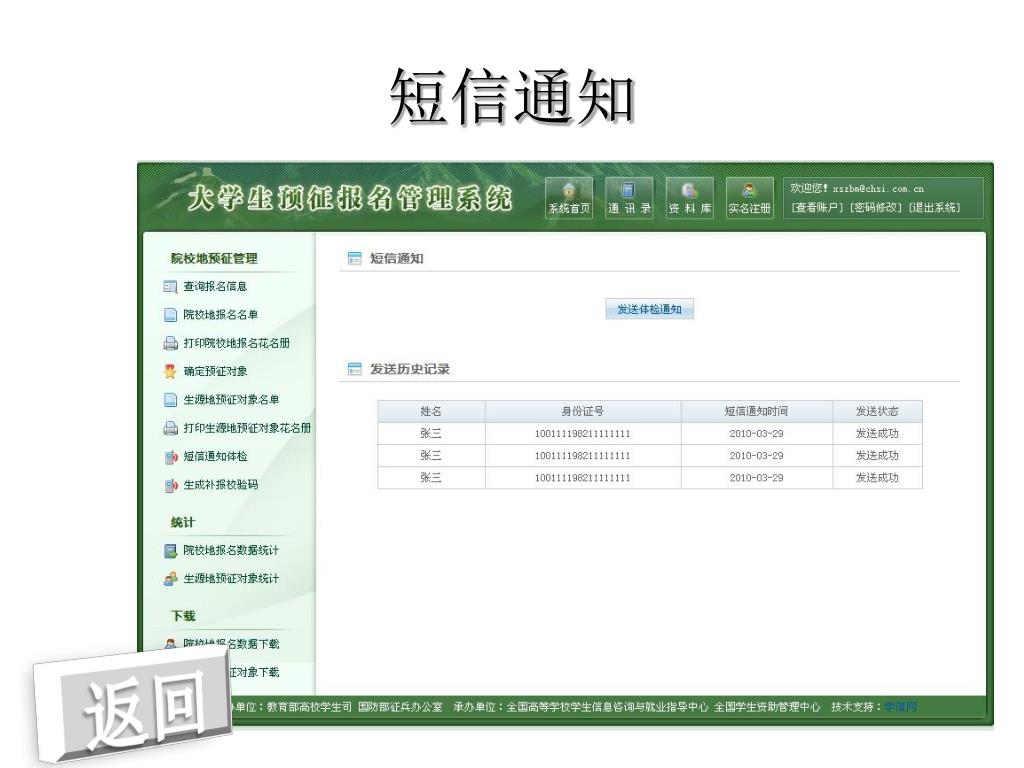This screenshot has height=768, width=1024.
Task: Click document icon for 生源地预征对象名单
Action: (x=170, y=400)
